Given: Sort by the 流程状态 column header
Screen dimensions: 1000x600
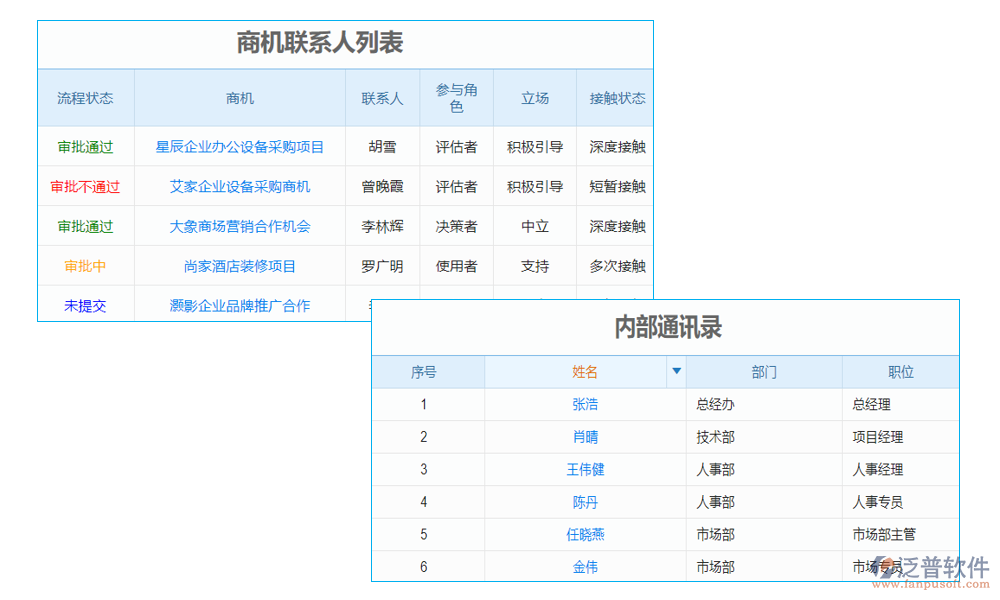Looking at the screenshot, I should 86,97.
